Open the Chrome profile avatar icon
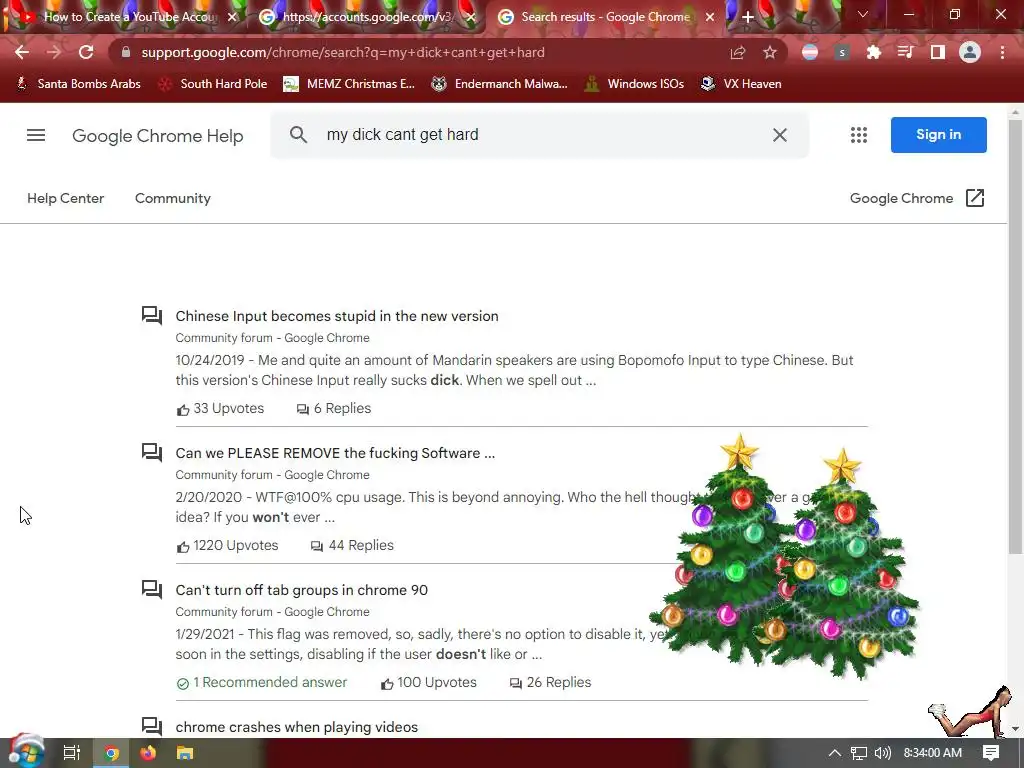This screenshot has width=1024, height=768. [x=970, y=52]
